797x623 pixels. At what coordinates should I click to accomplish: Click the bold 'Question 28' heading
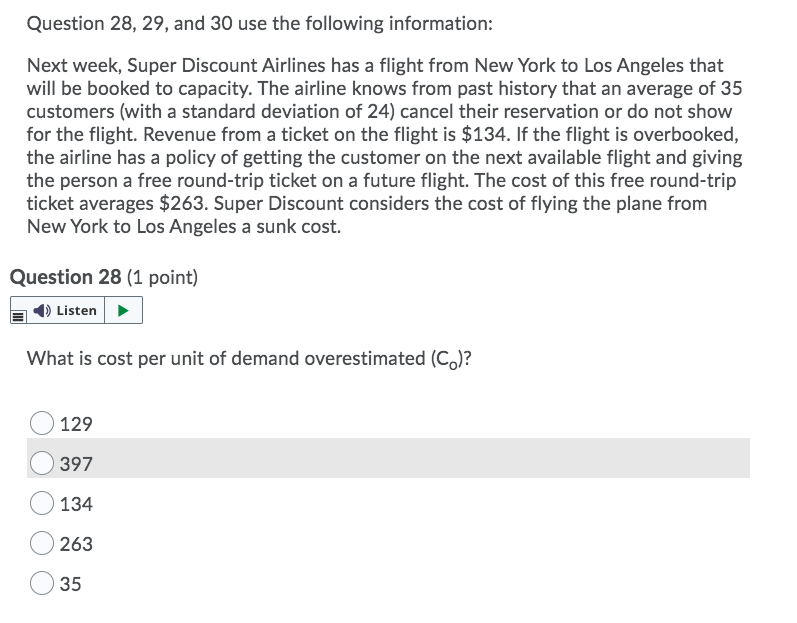[x=66, y=277]
